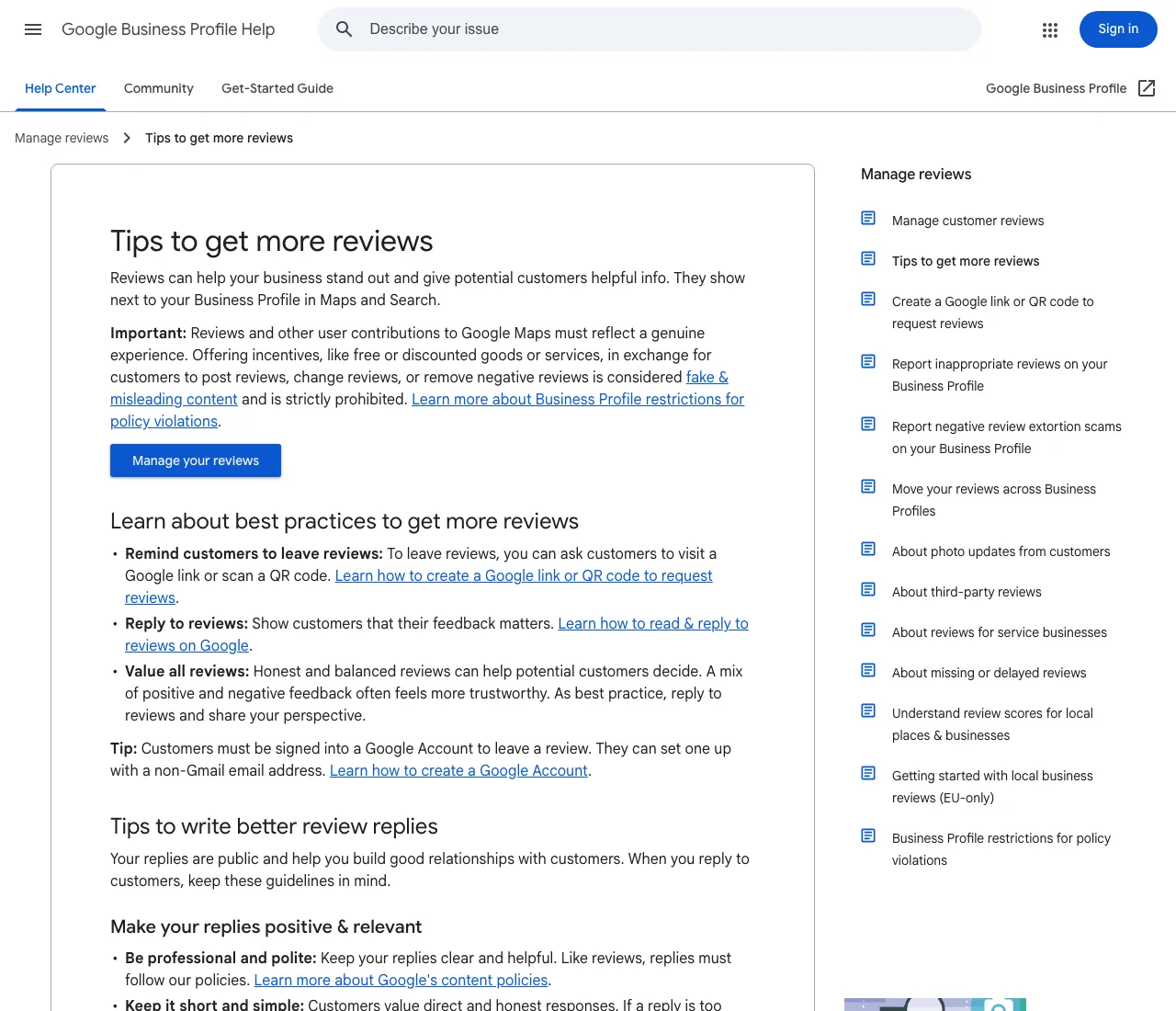Click article icon next to Manage customer reviews
This screenshot has width=1176, height=1011.
868,219
